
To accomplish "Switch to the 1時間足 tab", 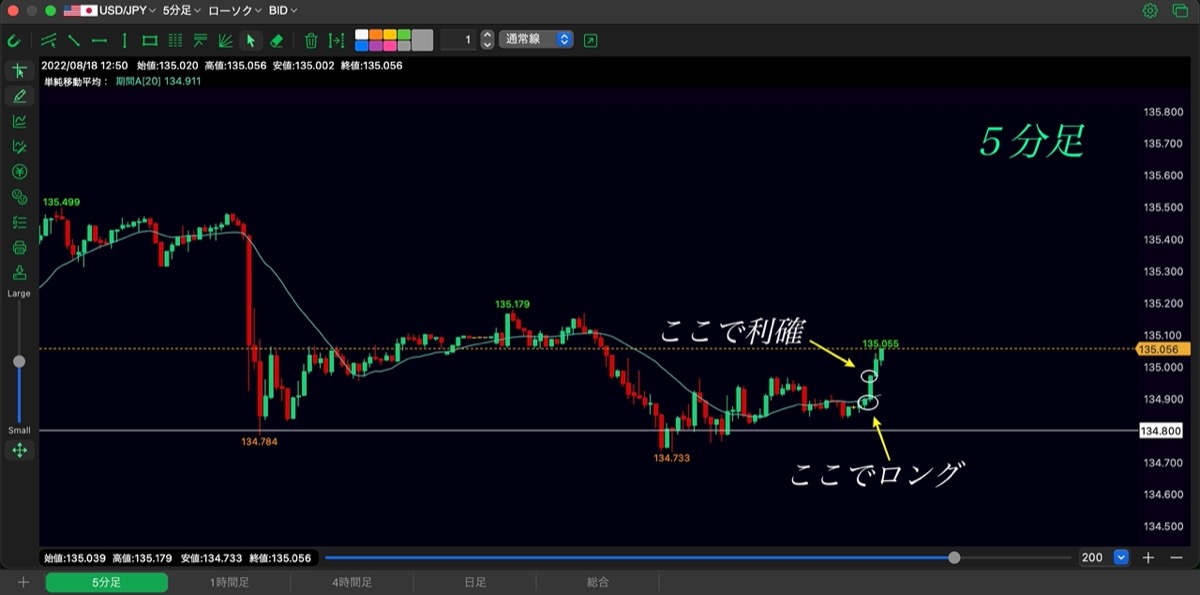I will [x=230, y=582].
